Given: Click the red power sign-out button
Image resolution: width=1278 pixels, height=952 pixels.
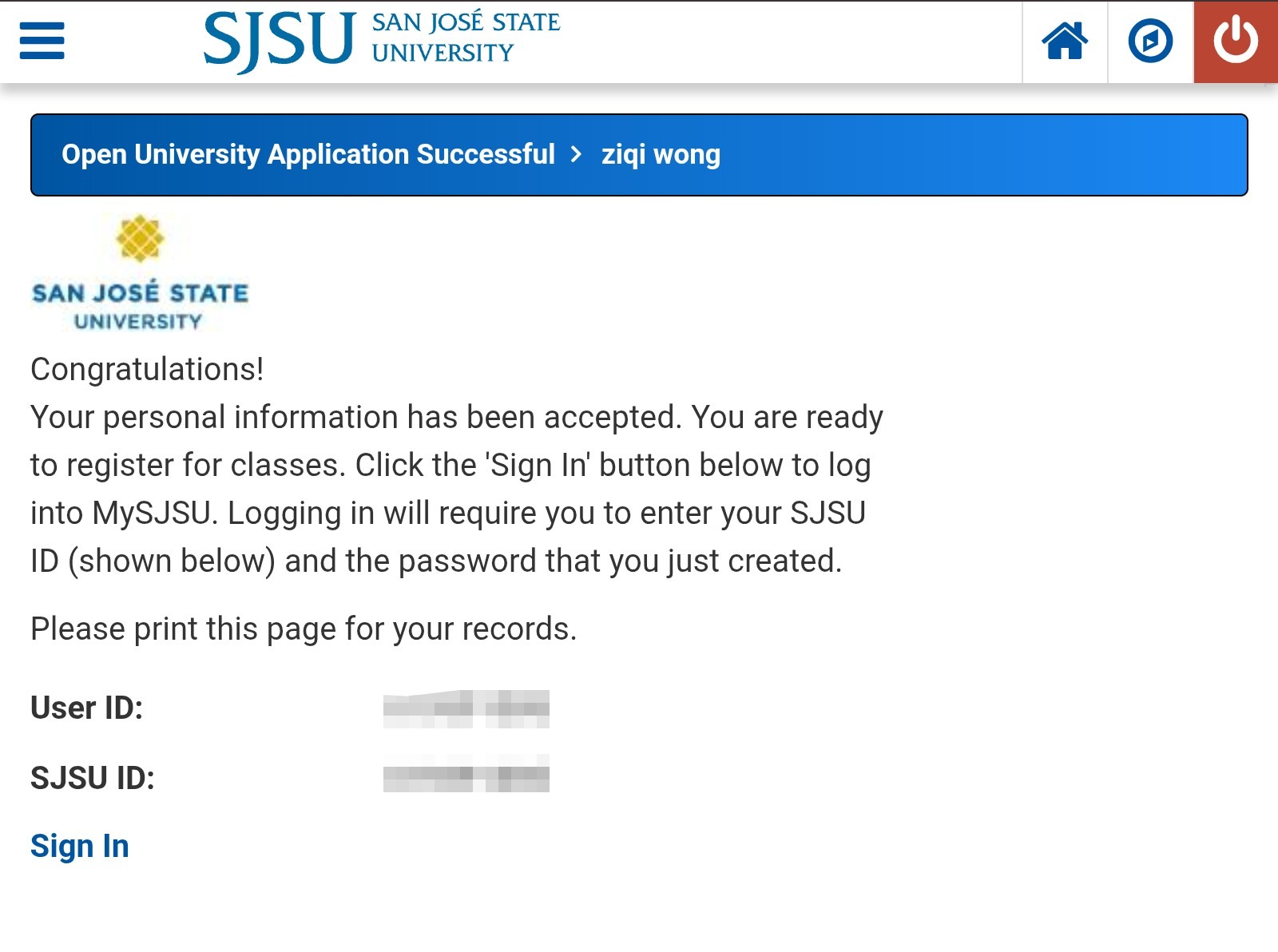Looking at the screenshot, I should pyautogui.click(x=1236, y=41).
